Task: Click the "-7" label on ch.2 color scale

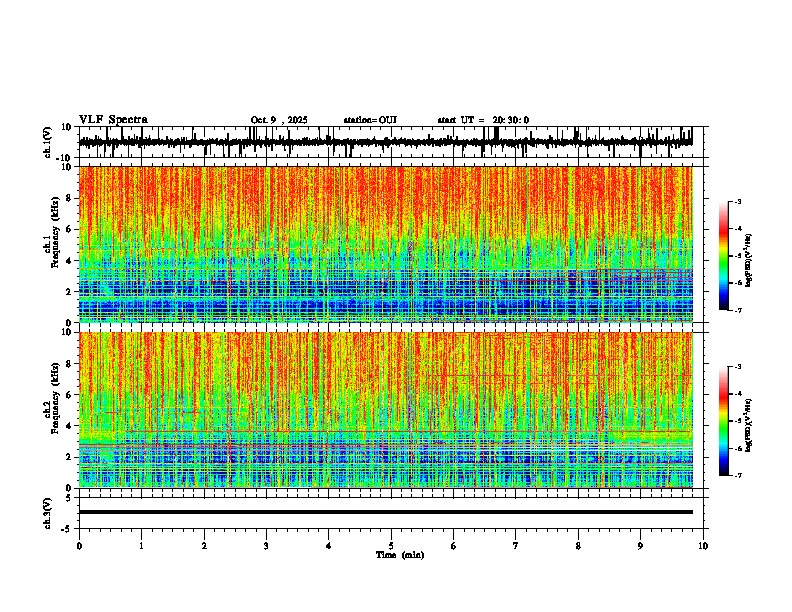Action: click(x=738, y=476)
